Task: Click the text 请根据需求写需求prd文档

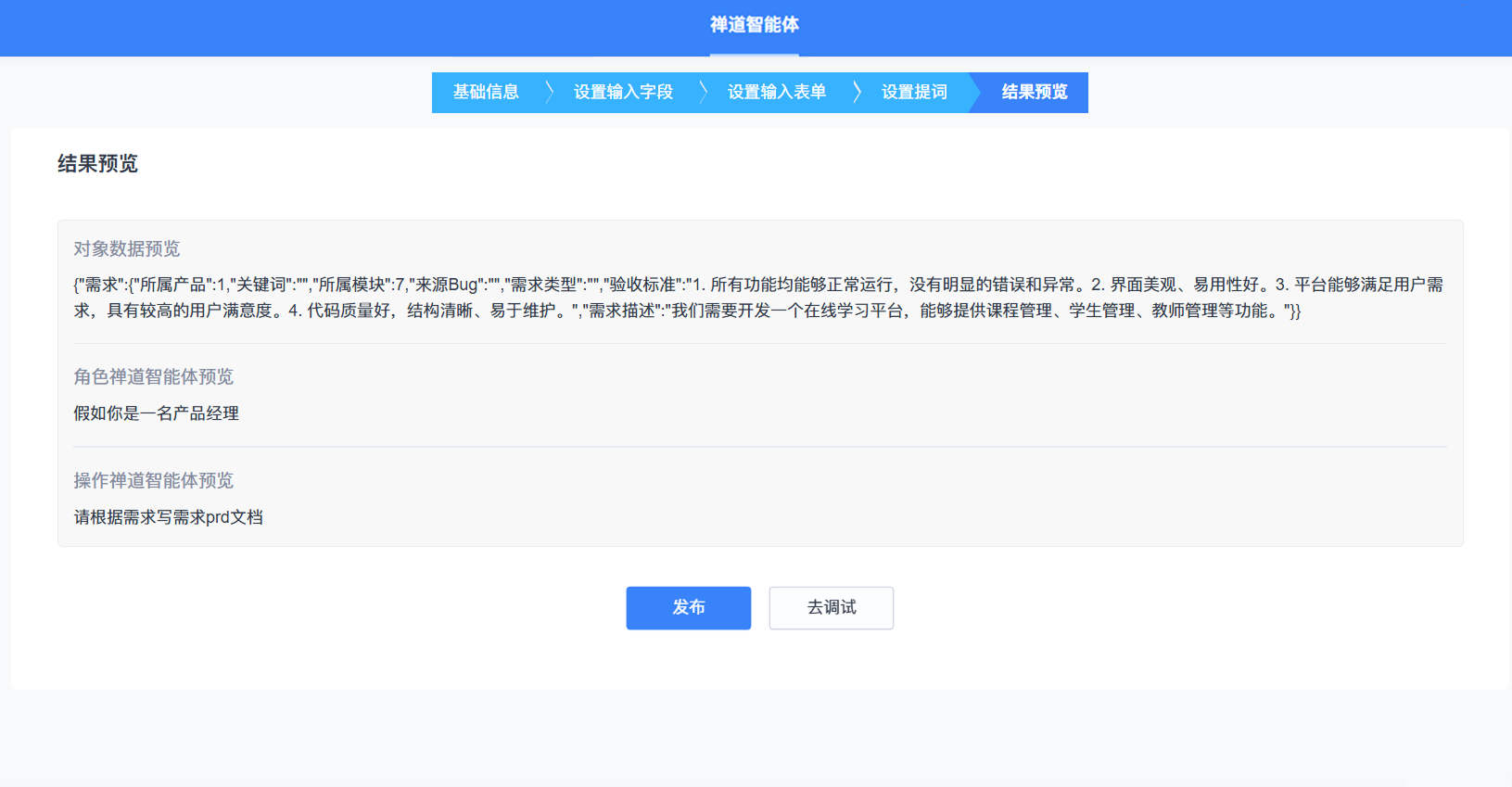Action: [x=169, y=517]
